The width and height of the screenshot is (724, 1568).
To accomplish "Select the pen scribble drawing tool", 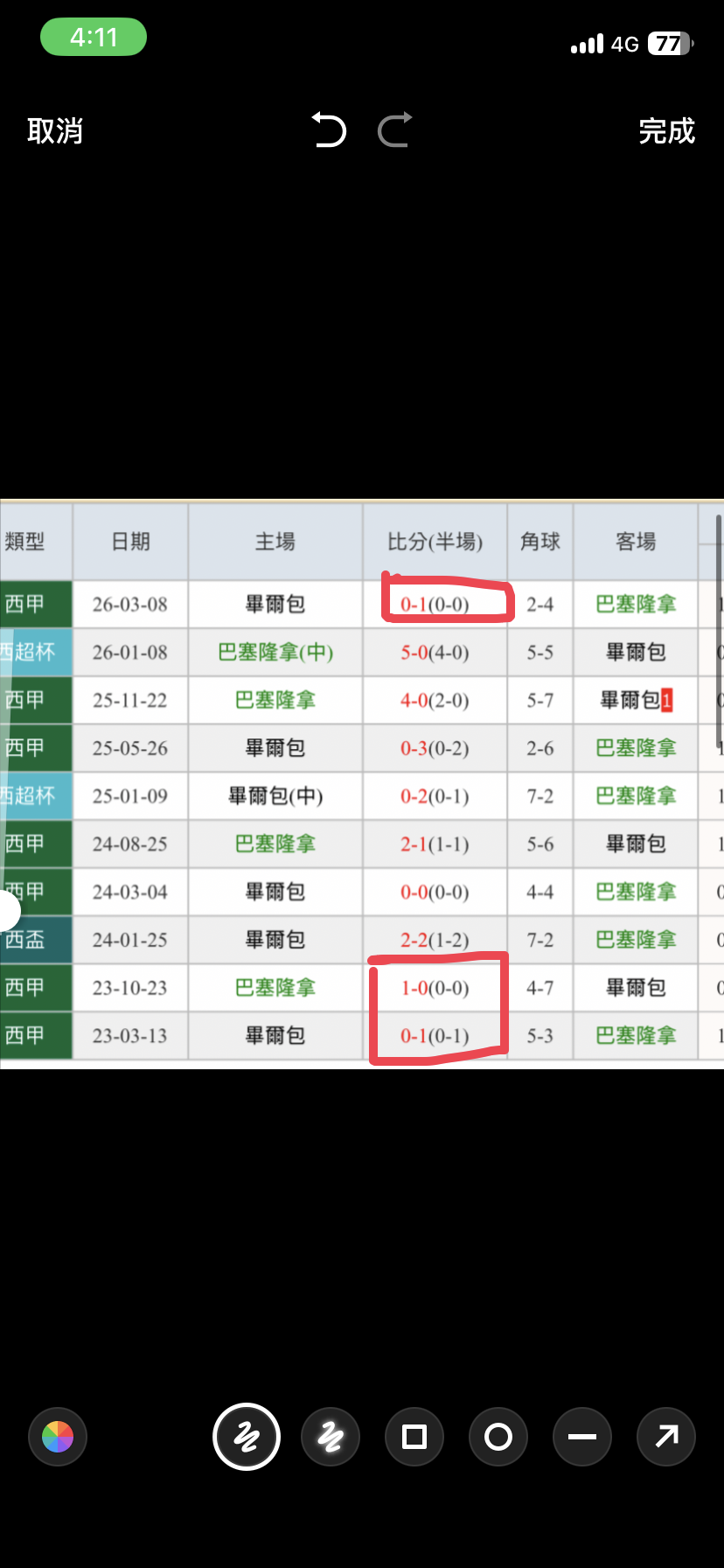I will 247,1437.
